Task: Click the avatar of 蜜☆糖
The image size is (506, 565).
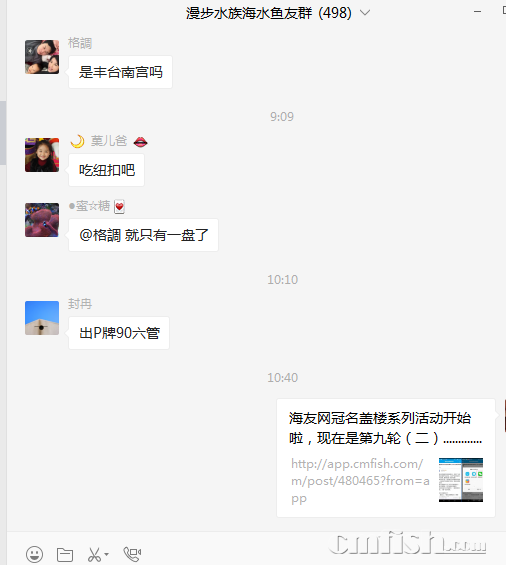Action: [x=42, y=220]
